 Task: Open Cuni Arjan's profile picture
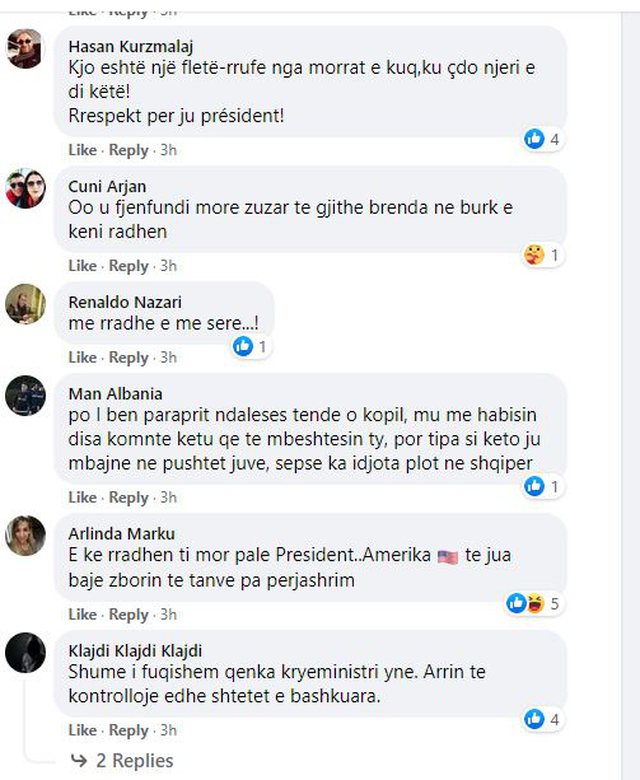click(25, 188)
